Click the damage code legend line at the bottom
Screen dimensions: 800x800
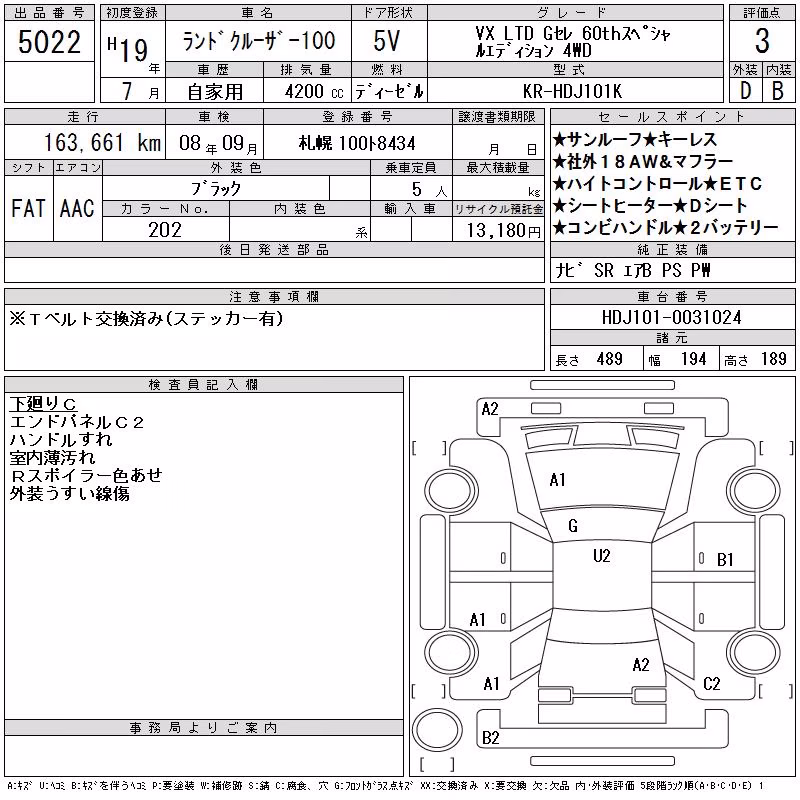[386, 786]
